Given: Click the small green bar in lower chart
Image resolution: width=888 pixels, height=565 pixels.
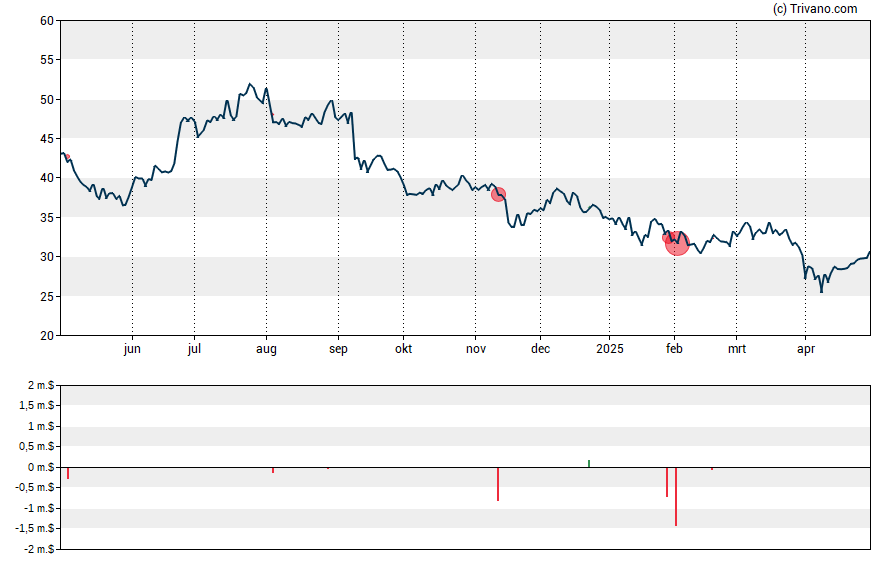Looking at the screenshot, I should [589, 464].
